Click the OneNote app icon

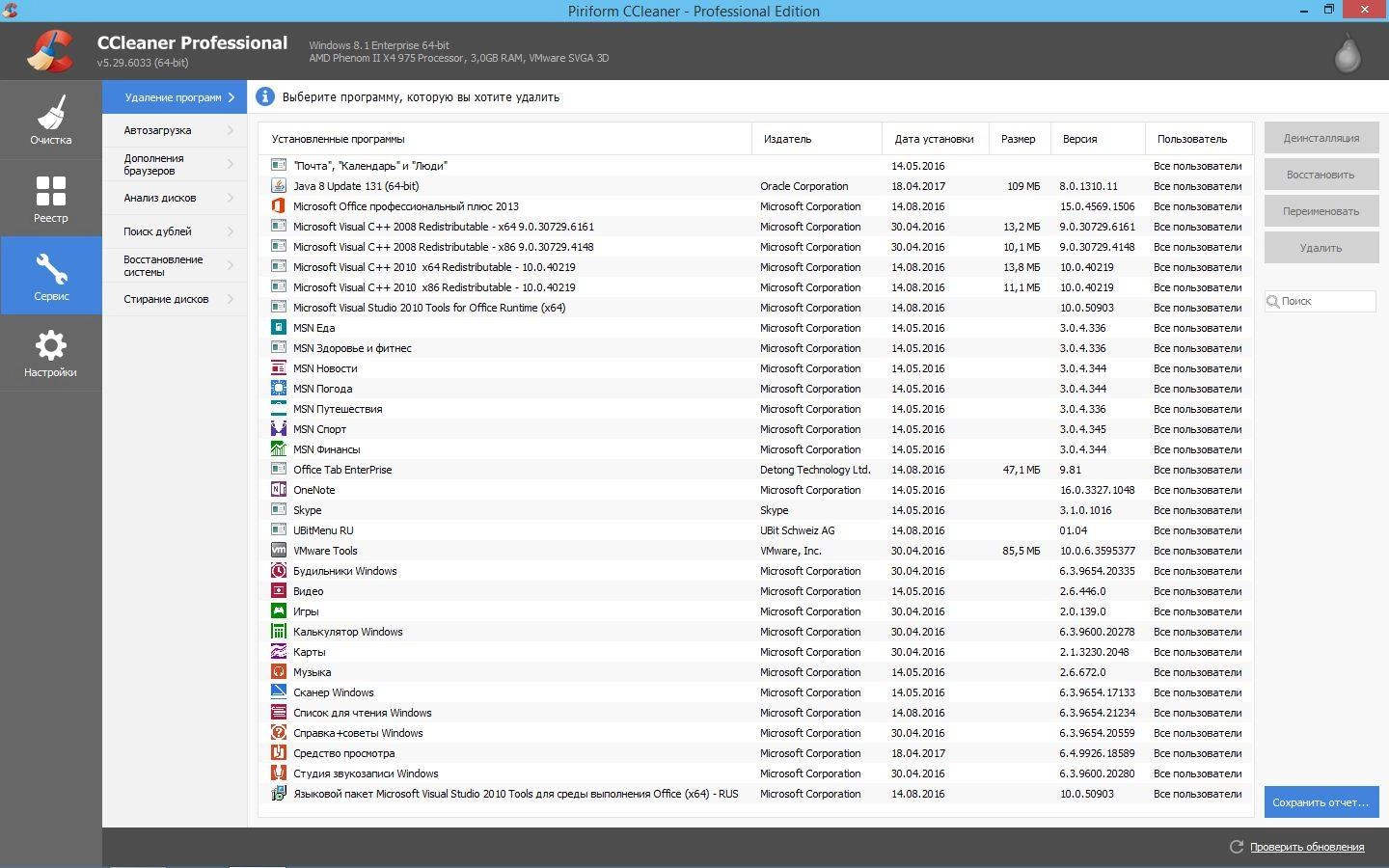[x=279, y=490]
